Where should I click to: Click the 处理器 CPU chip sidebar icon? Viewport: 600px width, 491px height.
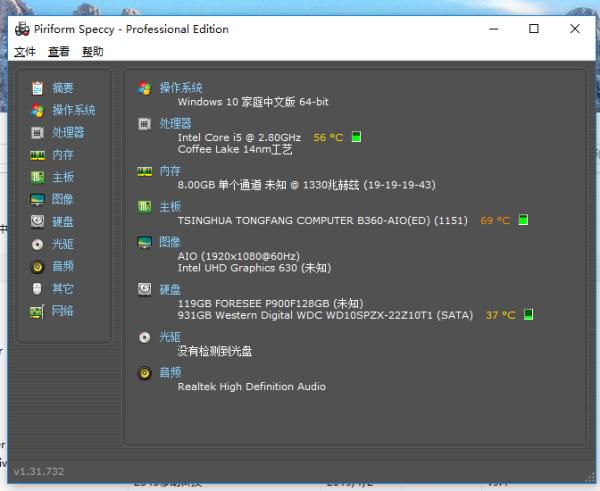(x=38, y=133)
